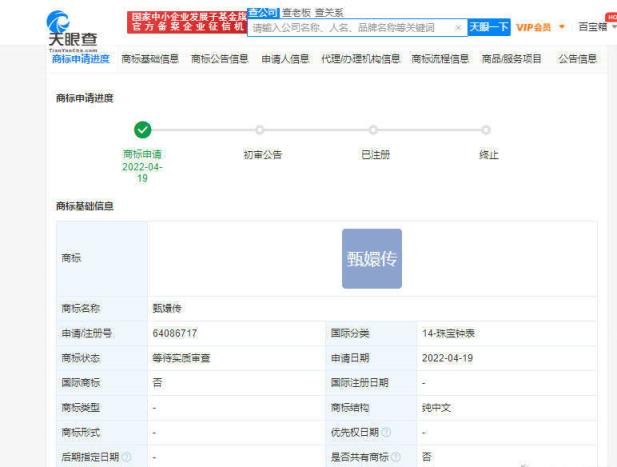The image size is (617, 467).
Task: Switch to 公告信息 tab
Action: click(577, 59)
